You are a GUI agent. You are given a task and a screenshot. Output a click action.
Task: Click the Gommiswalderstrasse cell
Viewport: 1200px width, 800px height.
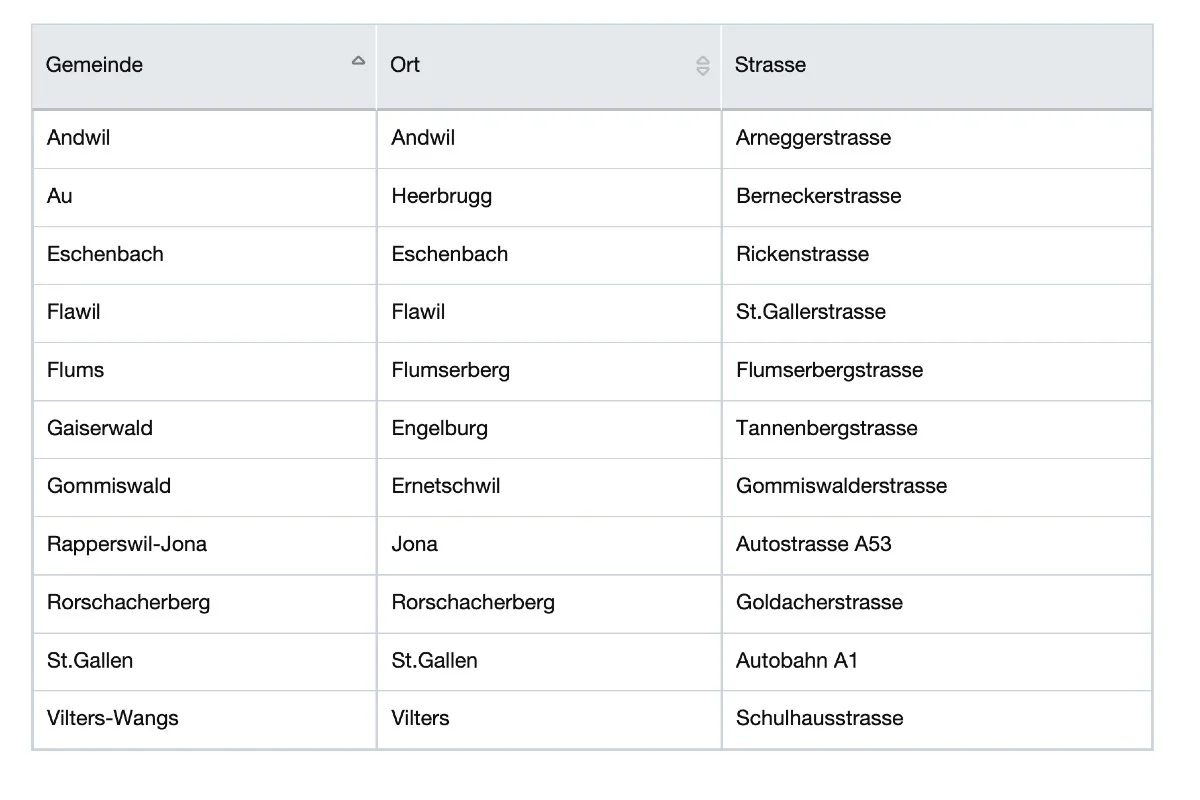click(x=937, y=487)
